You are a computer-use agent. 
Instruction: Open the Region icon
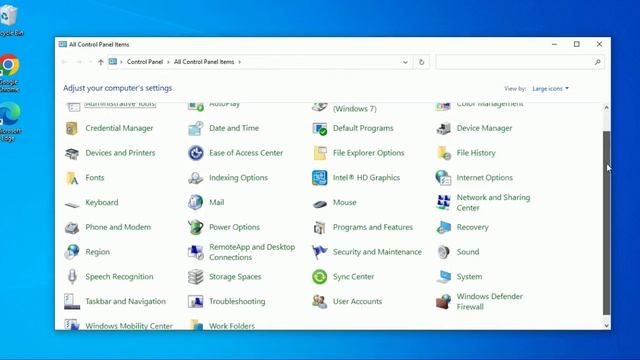click(x=72, y=252)
